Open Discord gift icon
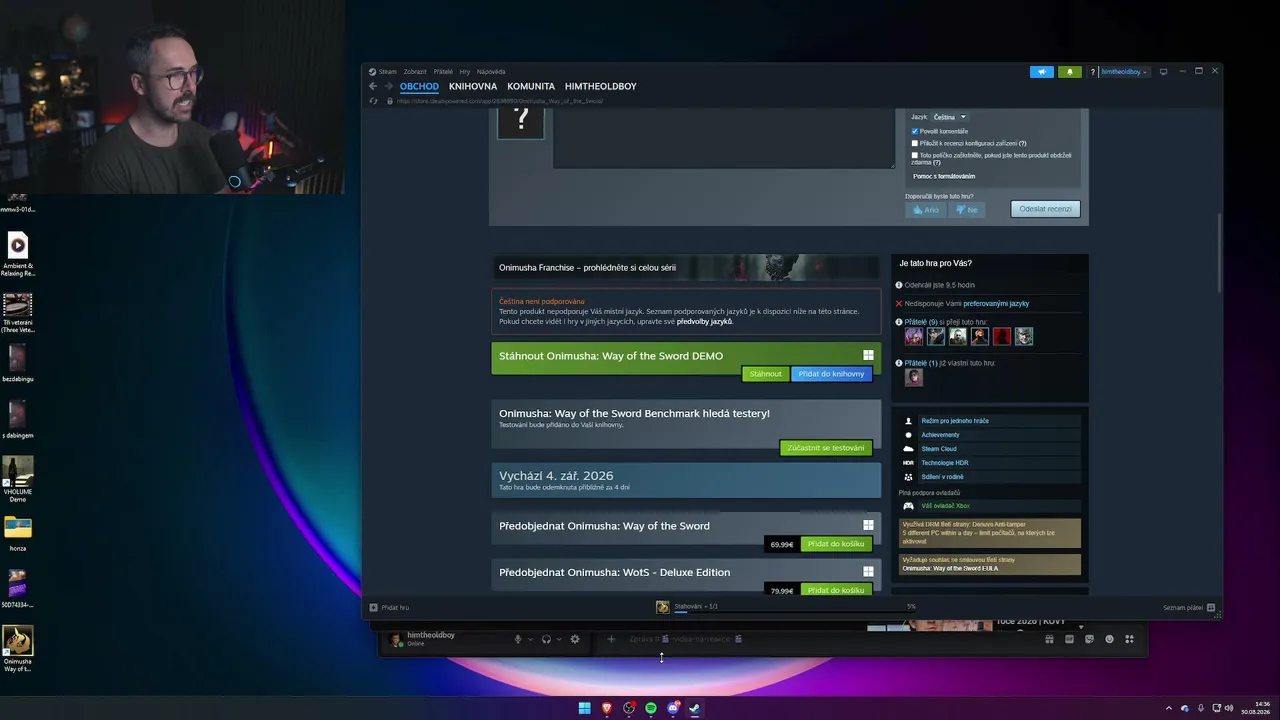The image size is (1280, 720). point(1049,639)
